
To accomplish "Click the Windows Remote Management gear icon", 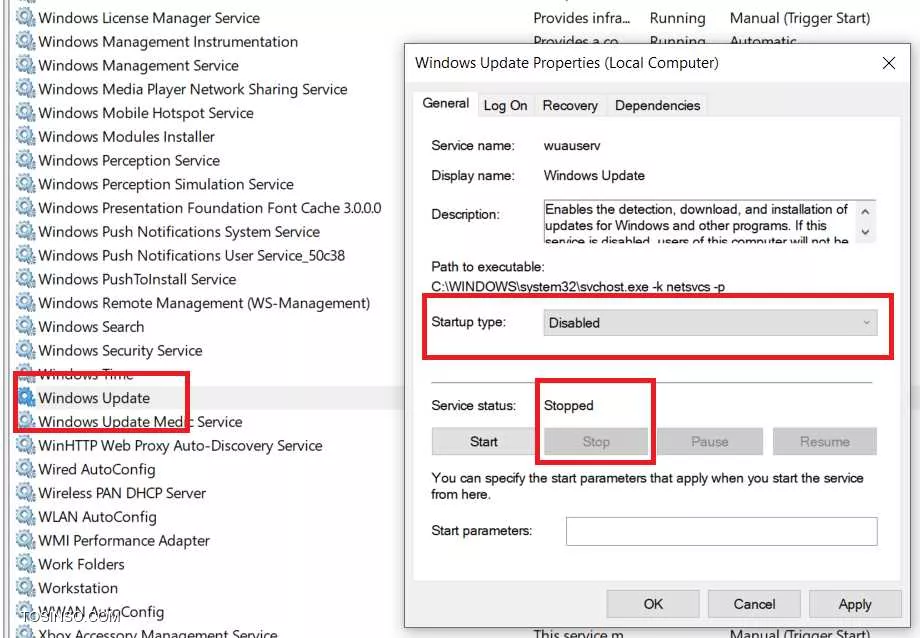I will point(25,302).
